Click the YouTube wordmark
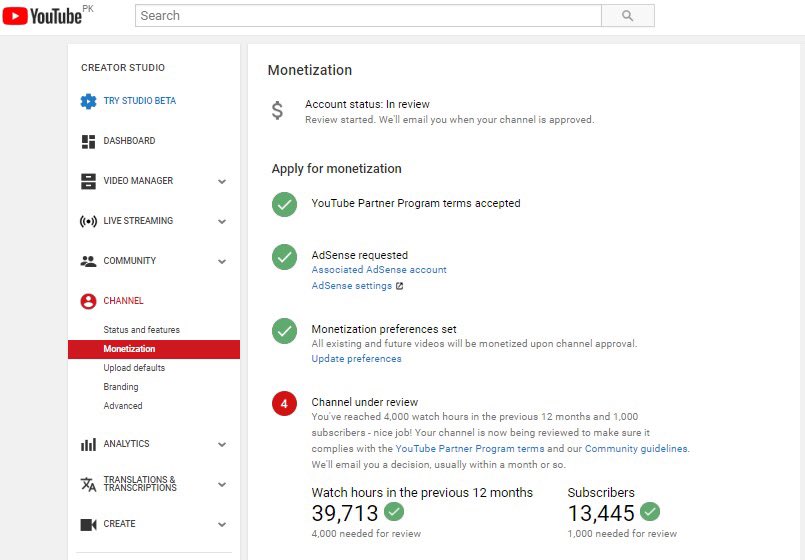 (55, 16)
